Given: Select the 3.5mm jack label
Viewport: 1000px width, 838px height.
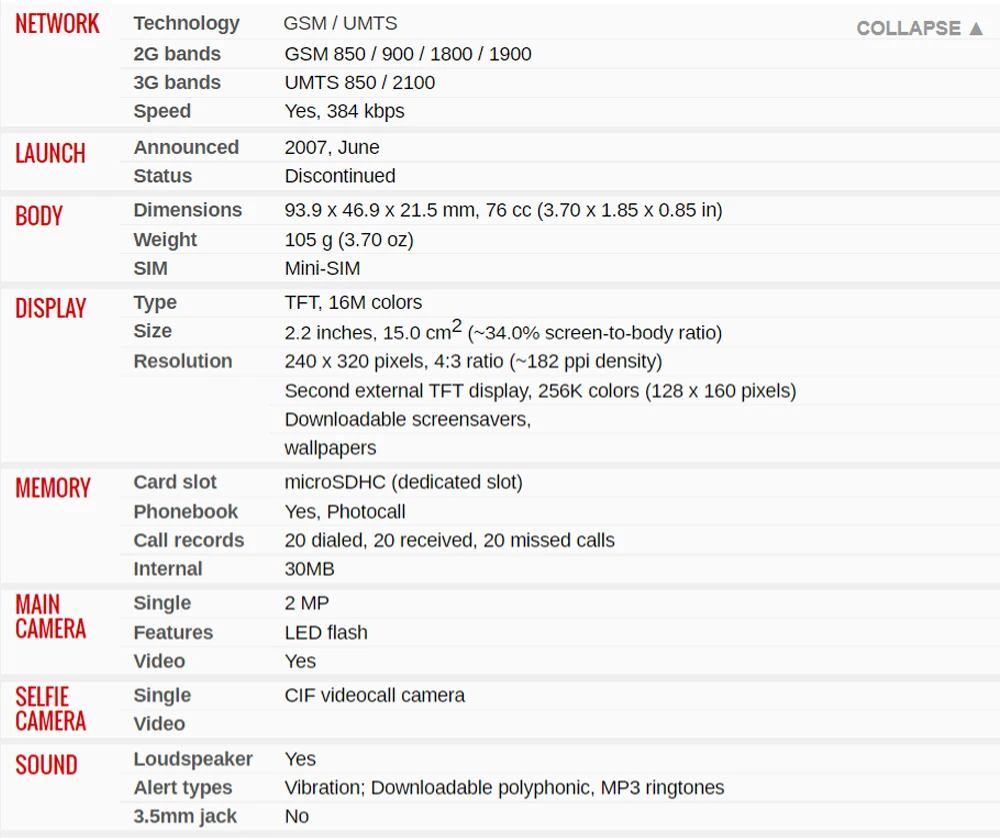Looking at the screenshot, I should coord(185,816).
